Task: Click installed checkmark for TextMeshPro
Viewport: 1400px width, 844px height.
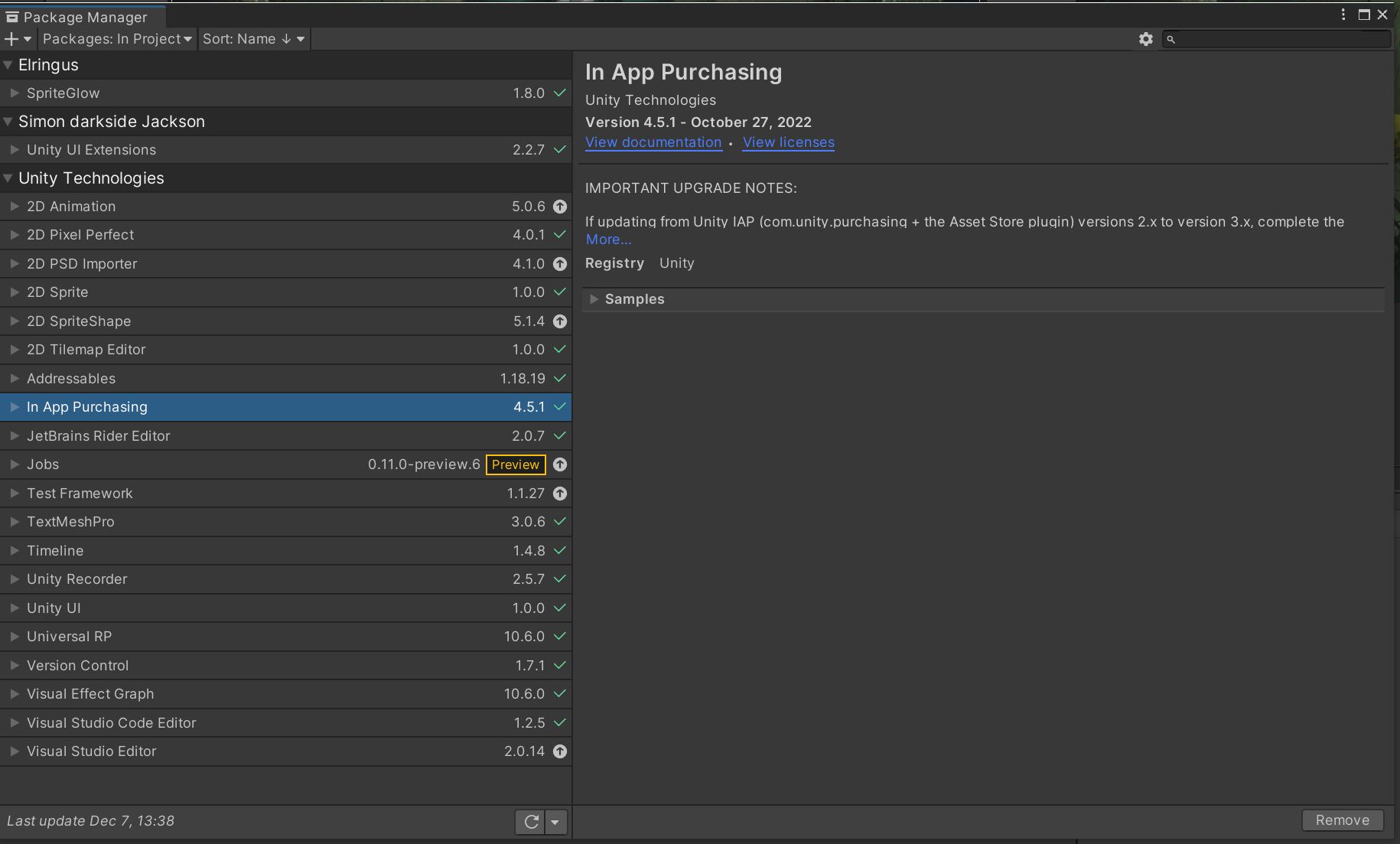Action: click(560, 521)
